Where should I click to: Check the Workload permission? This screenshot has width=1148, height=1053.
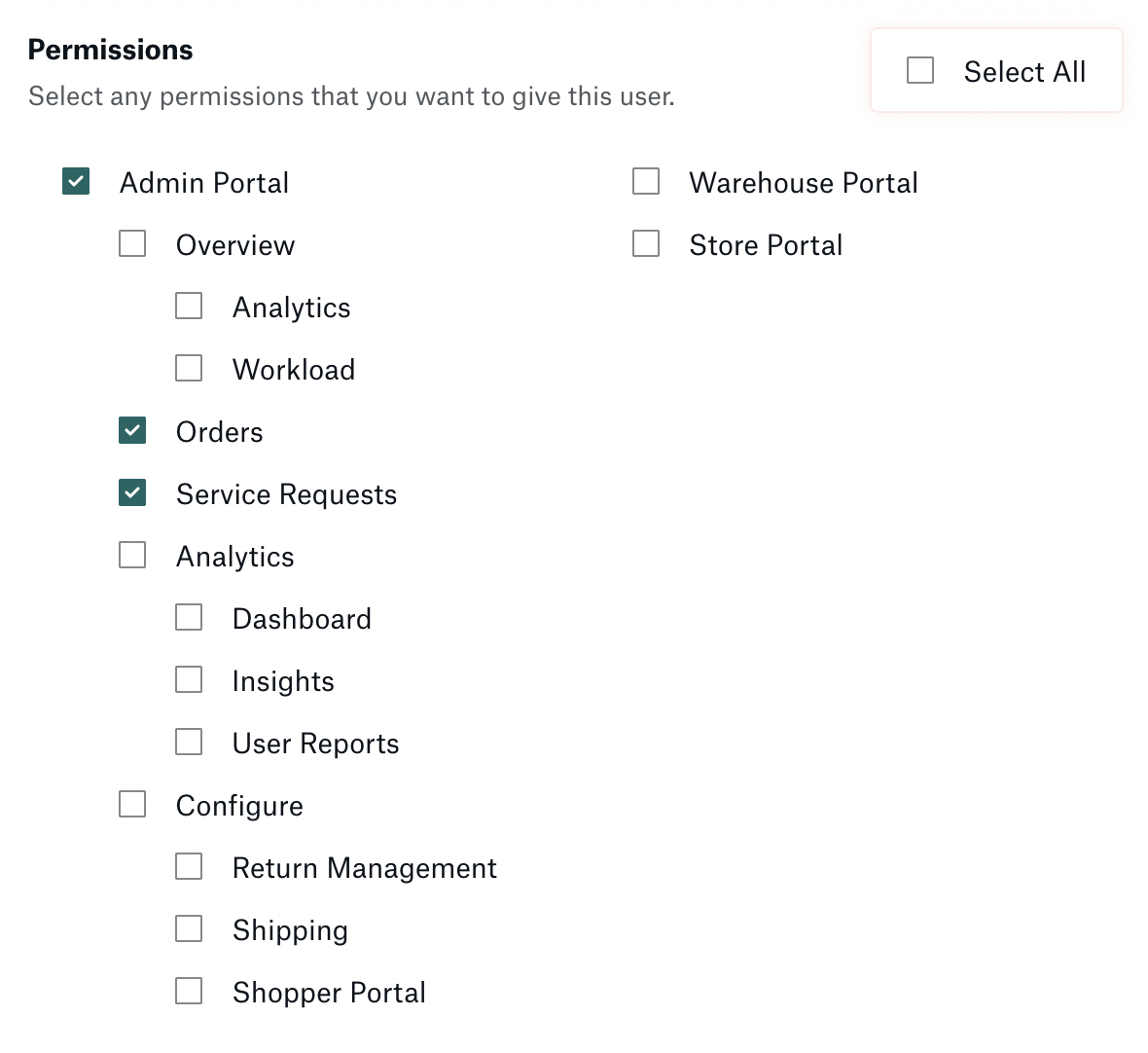pyautogui.click(x=188, y=368)
